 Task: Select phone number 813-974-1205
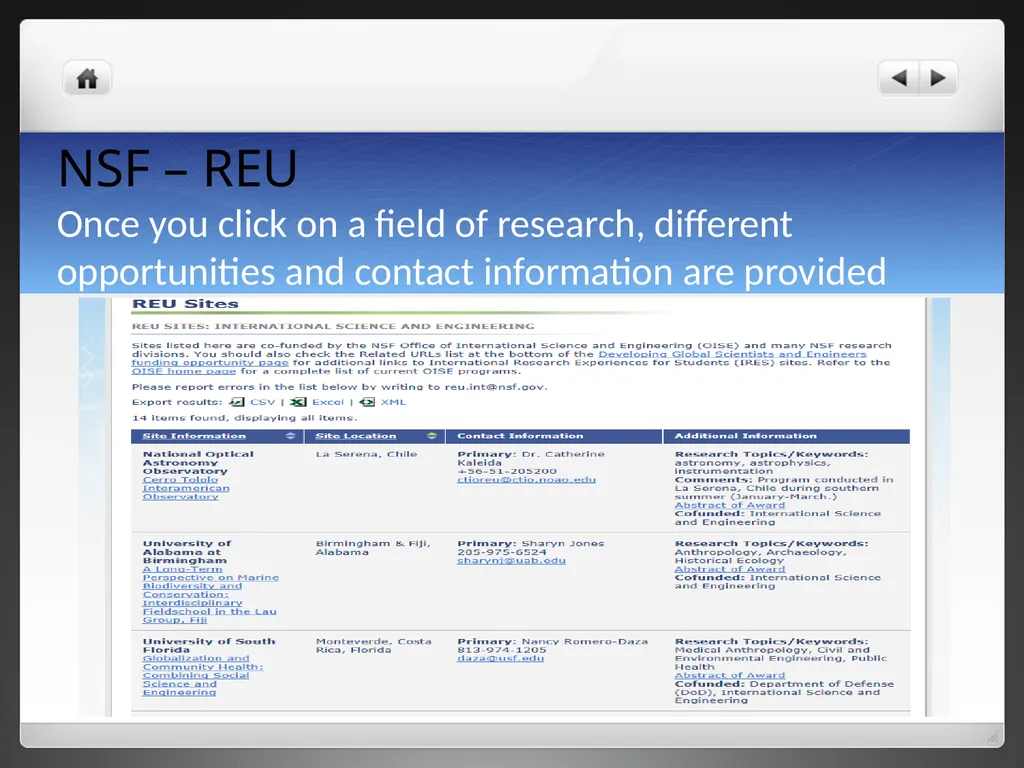[502, 650]
